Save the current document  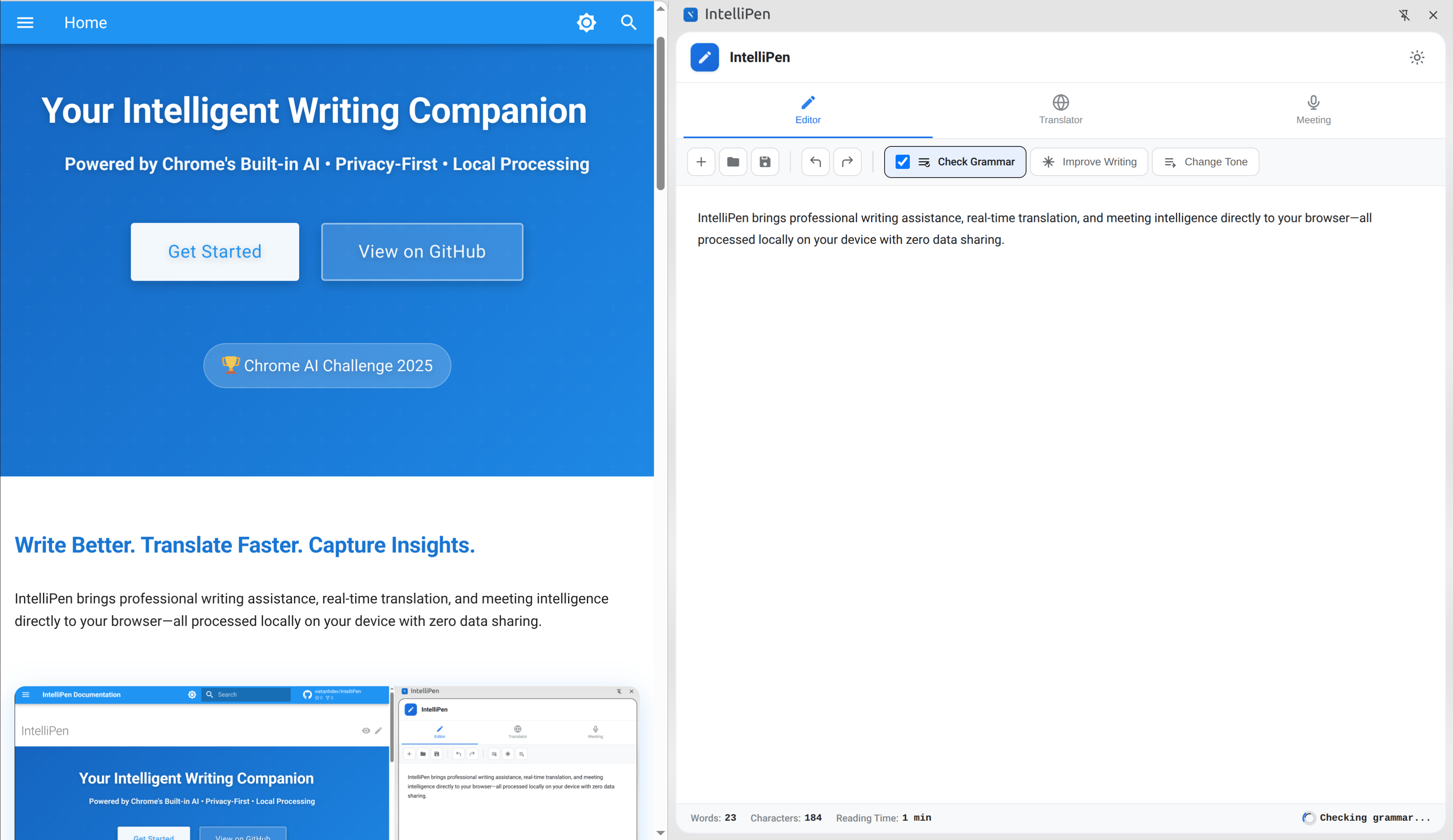pos(765,162)
